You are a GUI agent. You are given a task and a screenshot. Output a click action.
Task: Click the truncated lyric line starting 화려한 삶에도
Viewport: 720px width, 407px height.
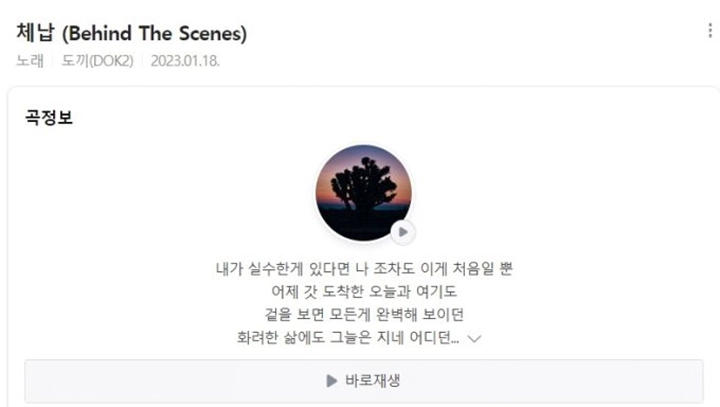point(348,338)
